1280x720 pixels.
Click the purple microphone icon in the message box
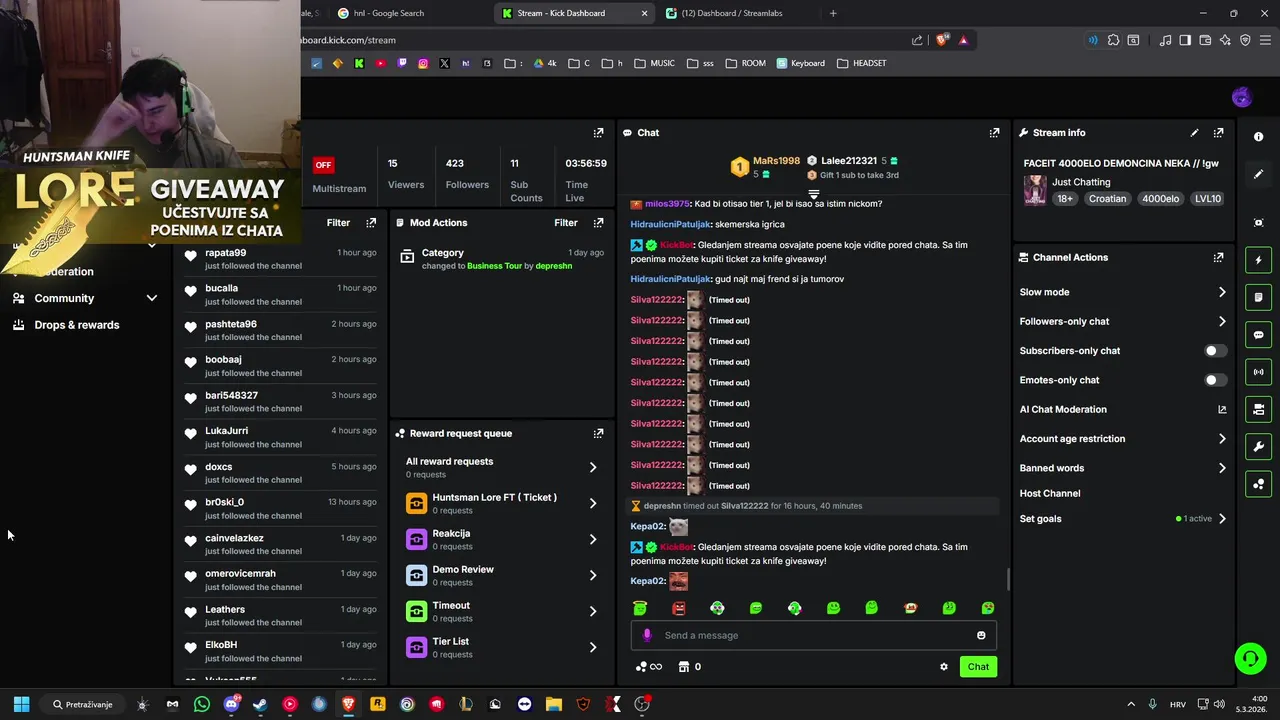(x=647, y=635)
